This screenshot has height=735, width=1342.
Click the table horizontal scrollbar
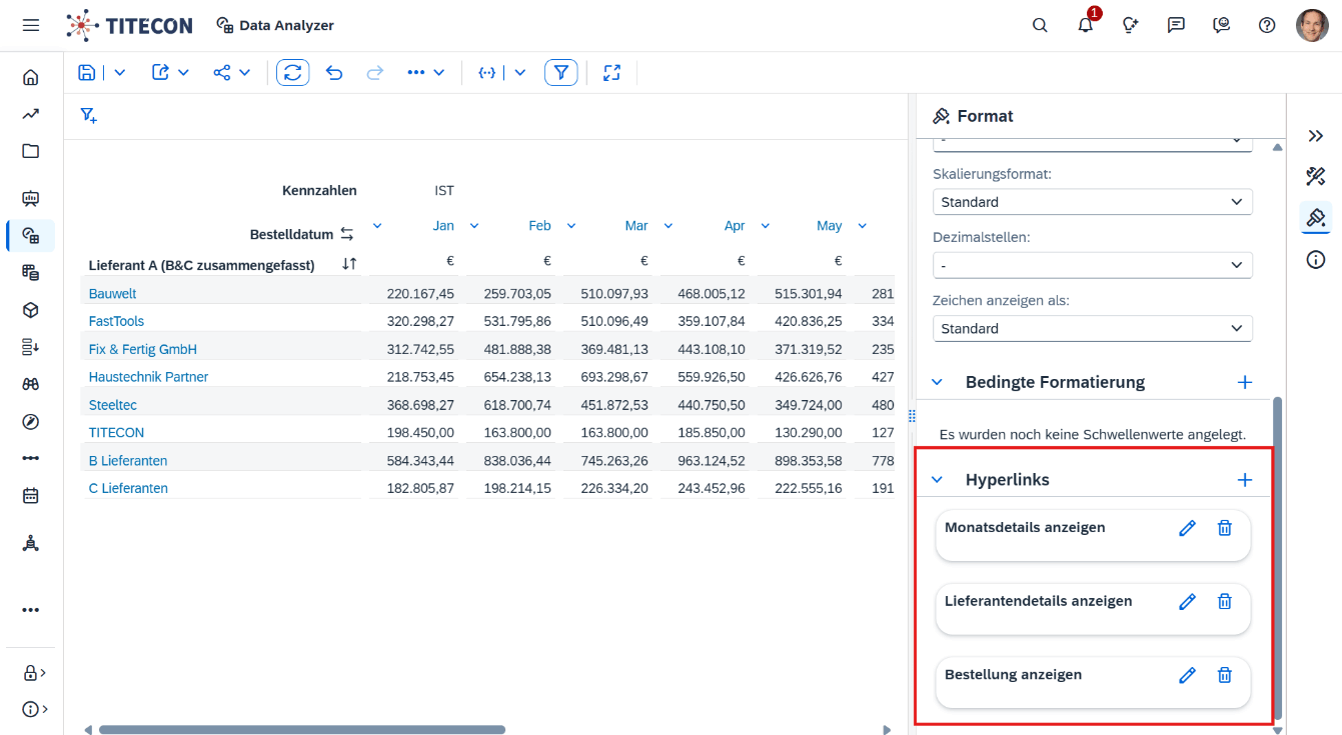[302, 730]
